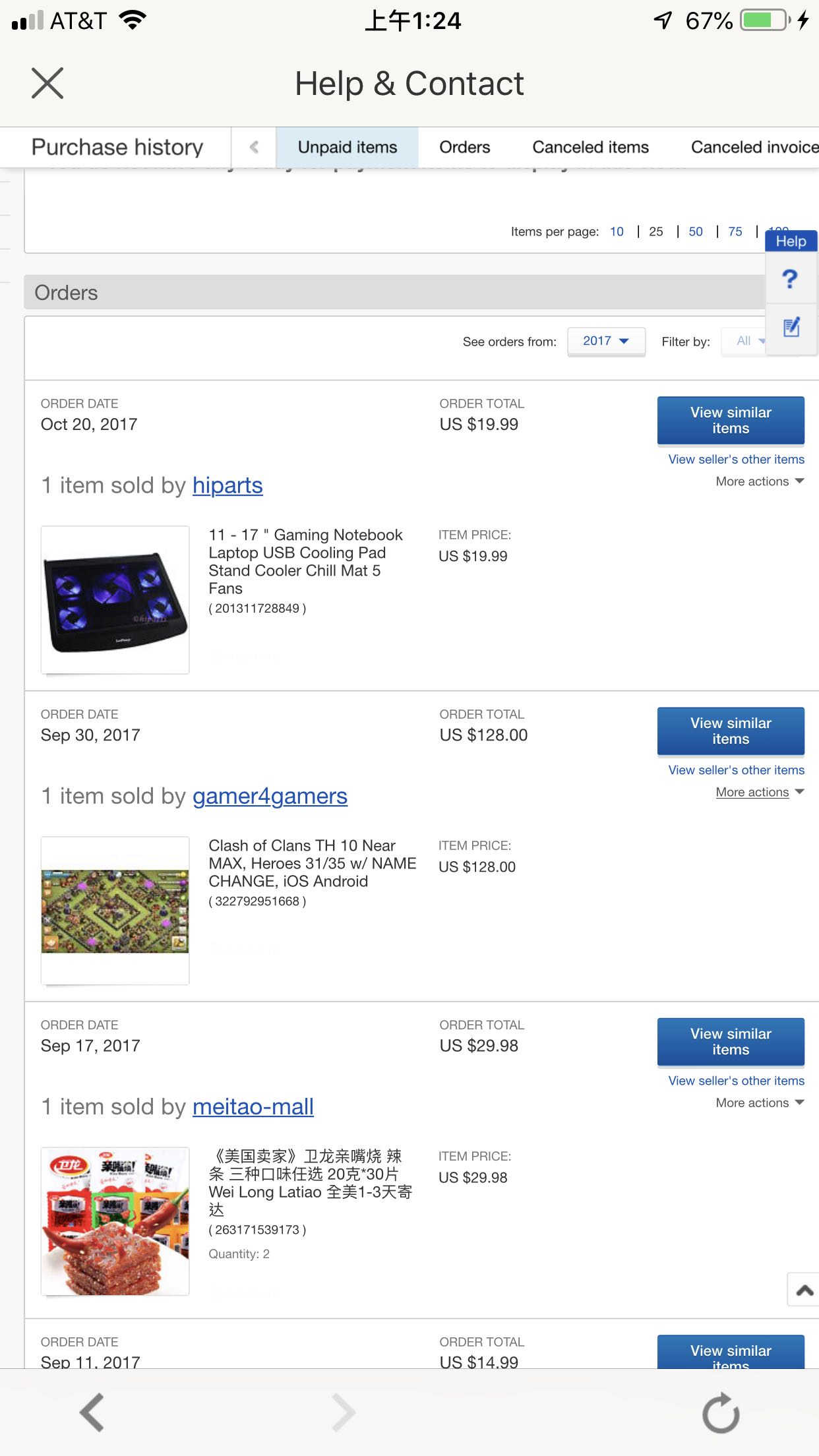Image resolution: width=819 pixels, height=1456 pixels.
Task: Select the Unpaid items tab
Action: pos(348,147)
